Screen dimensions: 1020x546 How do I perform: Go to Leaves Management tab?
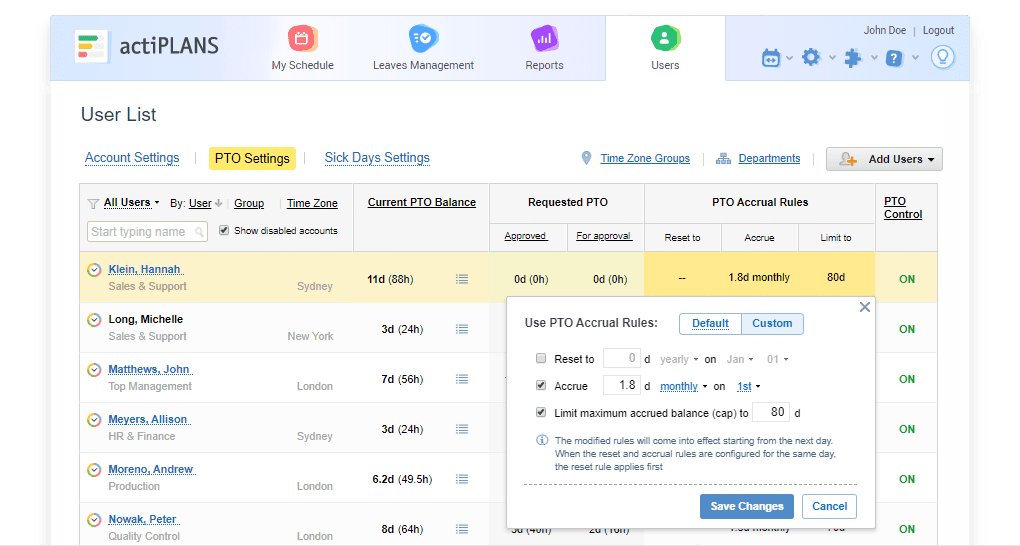(423, 48)
